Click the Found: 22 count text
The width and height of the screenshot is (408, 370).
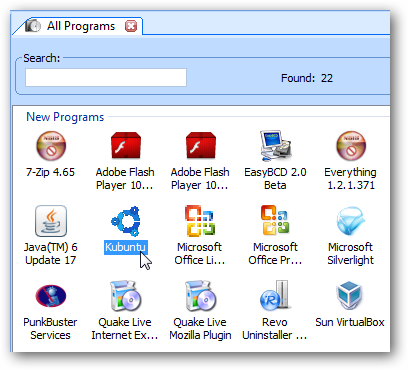coord(307,78)
